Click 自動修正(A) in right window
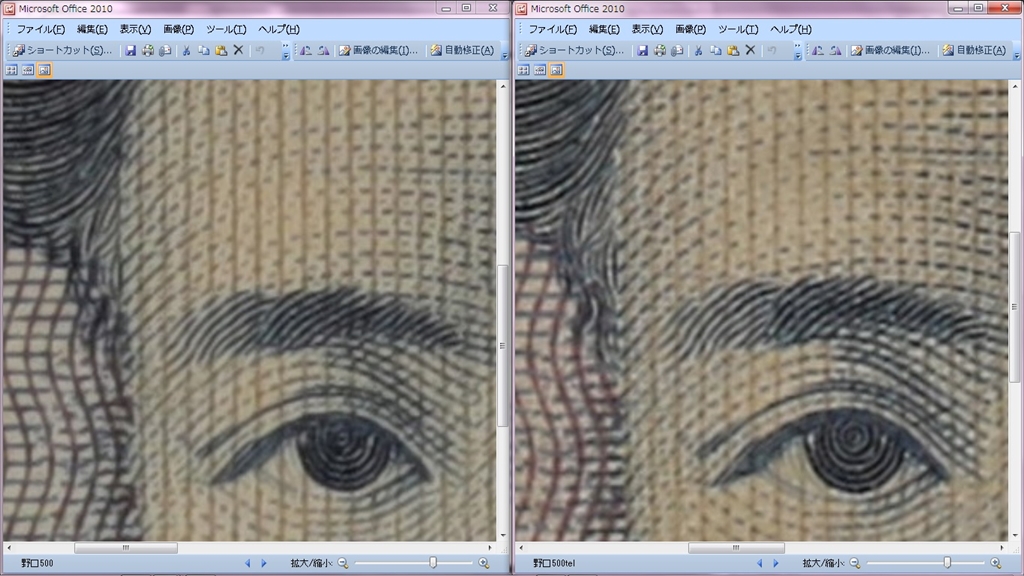The height and width of the screenshot is (576, 1024). click(x=974, y=50)
